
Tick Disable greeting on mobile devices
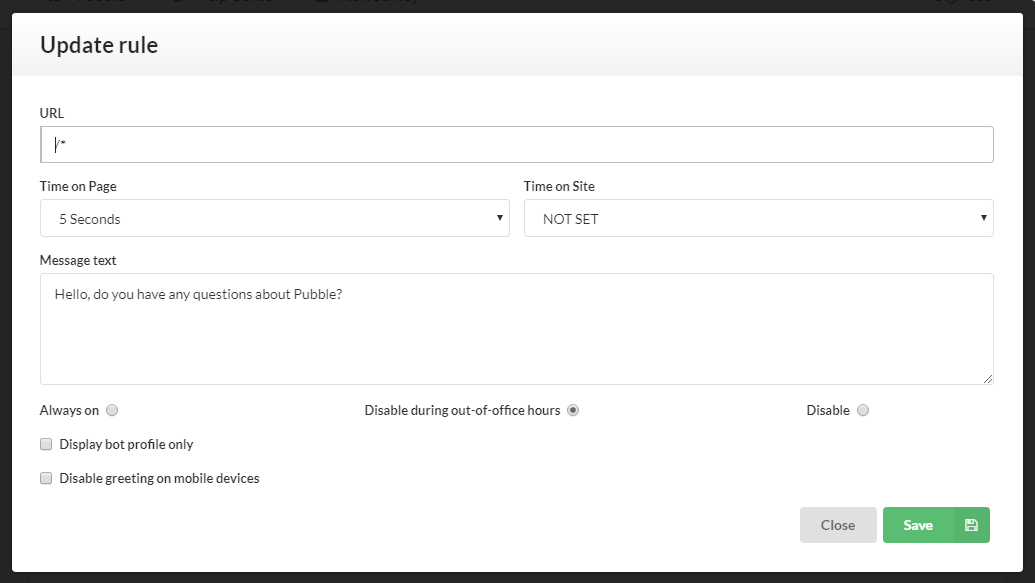pos(46,478)
